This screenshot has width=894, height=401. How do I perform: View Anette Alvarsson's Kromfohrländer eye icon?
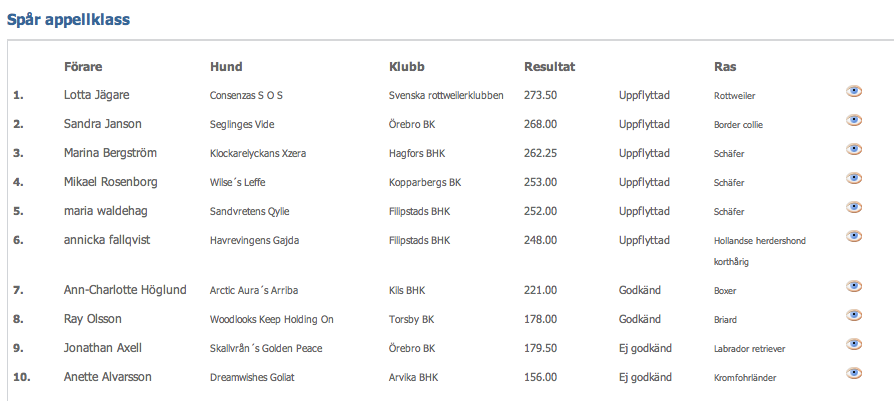click(854, 374)
